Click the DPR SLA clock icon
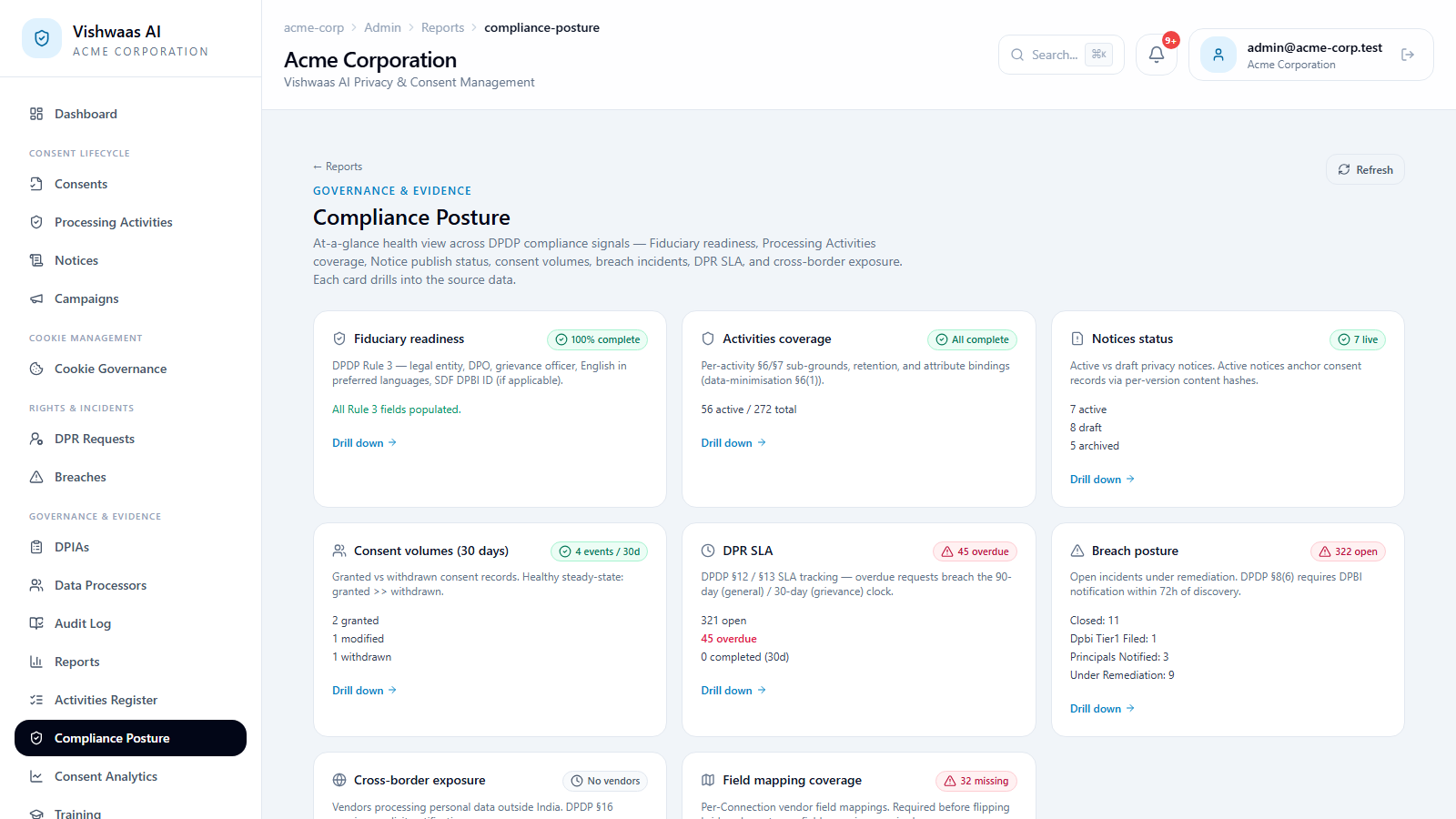 coord(708,551)
